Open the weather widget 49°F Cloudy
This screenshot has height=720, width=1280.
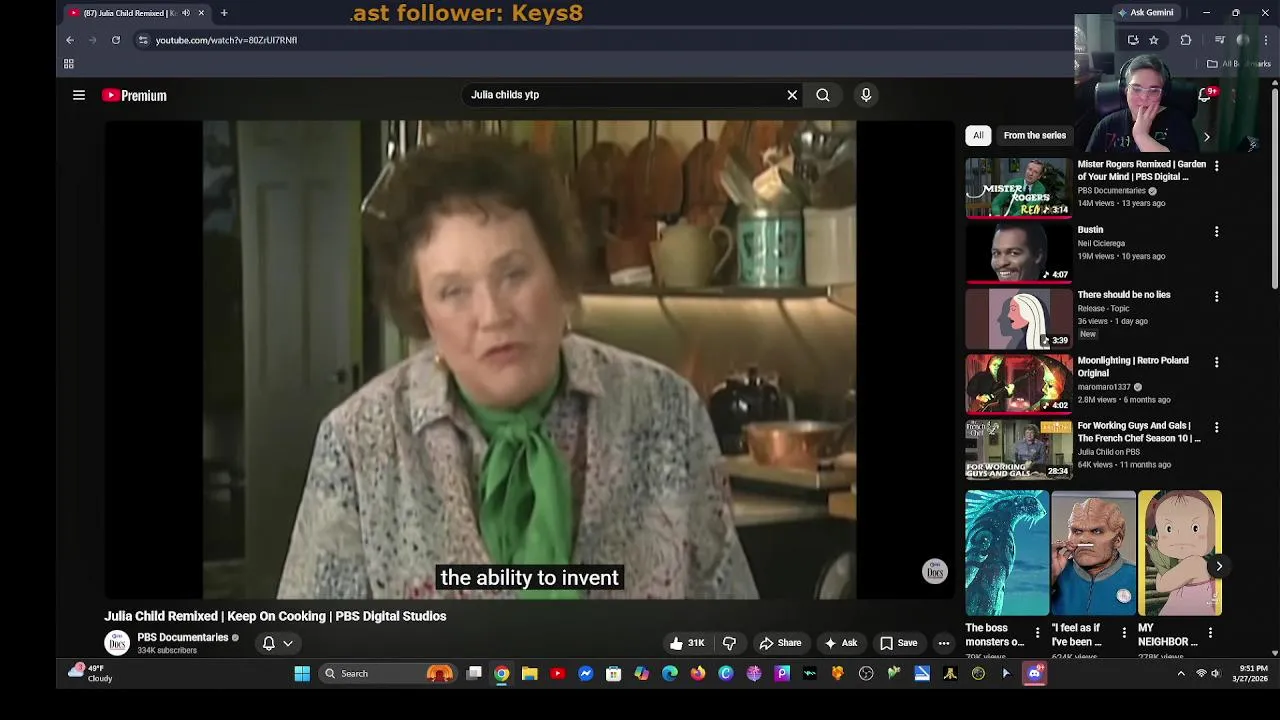(x=91, y=673)
